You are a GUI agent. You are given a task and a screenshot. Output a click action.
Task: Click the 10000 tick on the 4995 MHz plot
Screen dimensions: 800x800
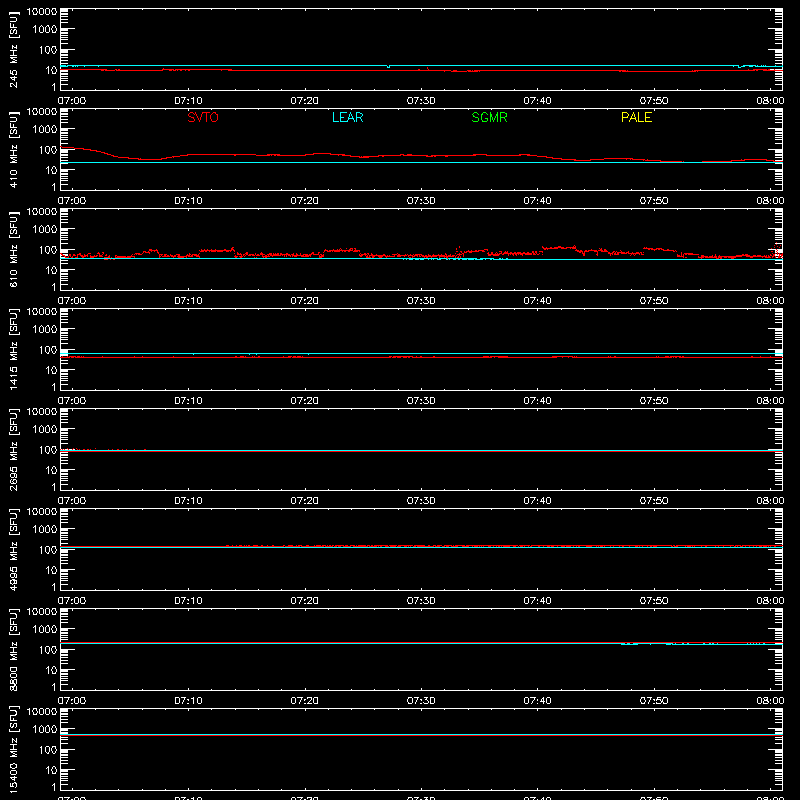click(x=42, y=512)
